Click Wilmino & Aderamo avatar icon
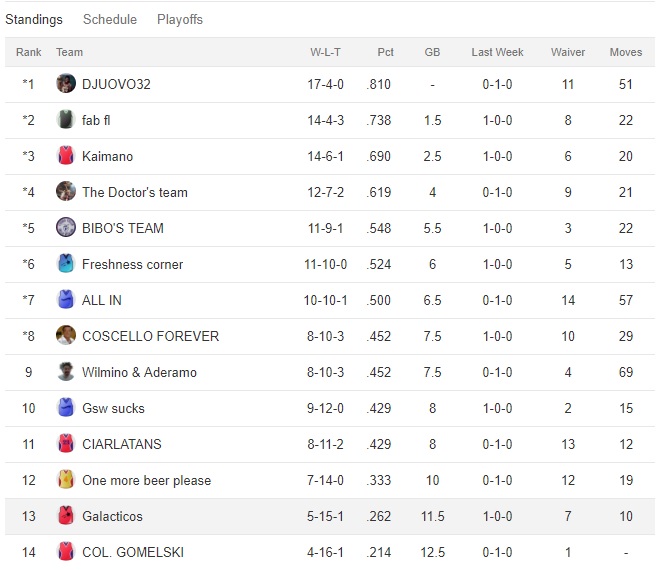Image resolution: width=665 pixels, height=570 pixels. [x=66, y=372]
